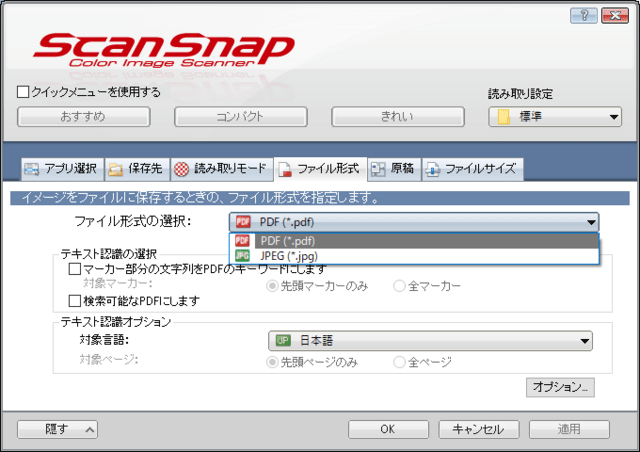The height and width of the screenshot is (452, 640).
Task: Click the JP language icon
Action: tap(283, 341)
